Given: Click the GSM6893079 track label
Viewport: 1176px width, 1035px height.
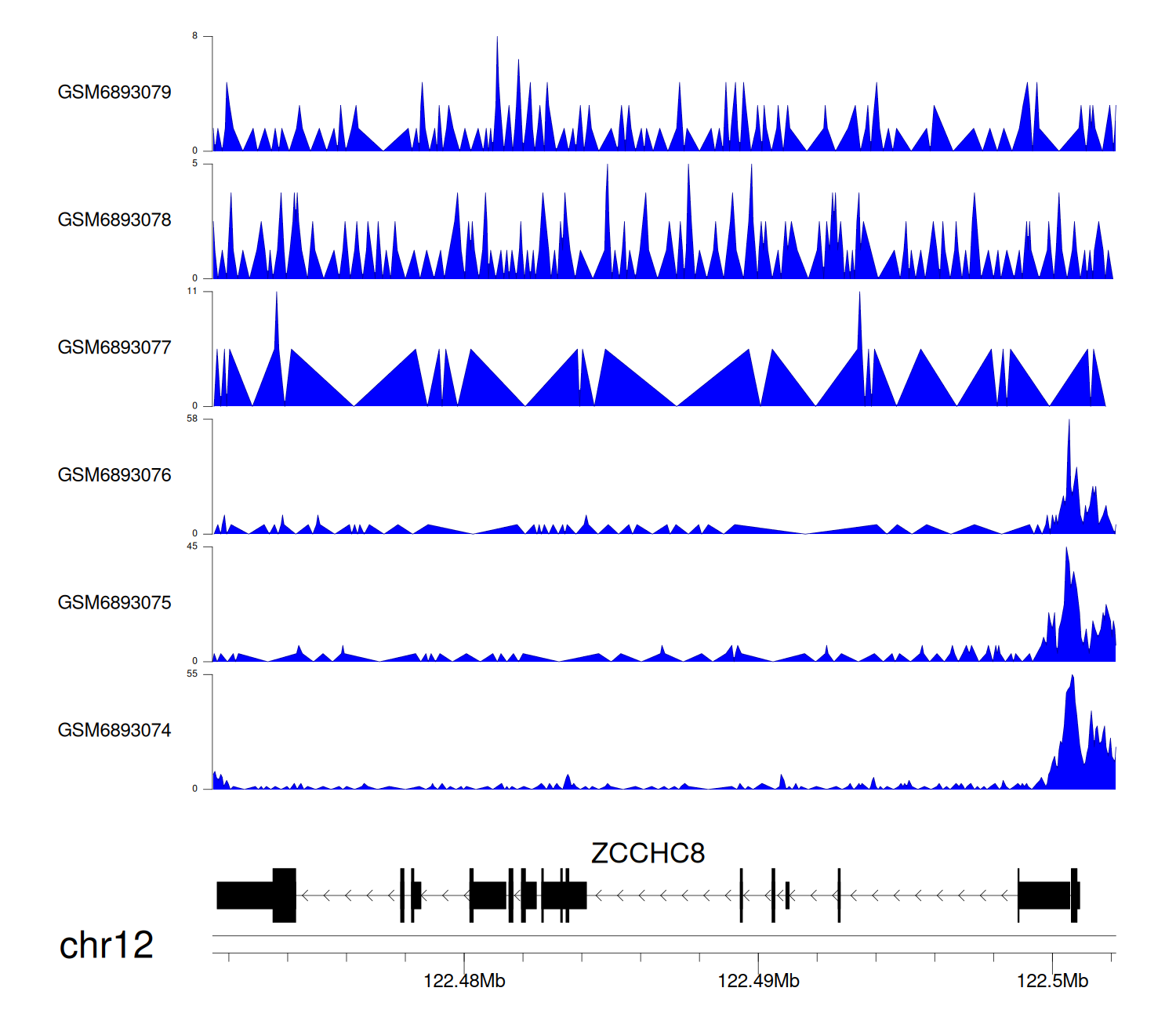Looking at the screenshot, I should click(x=114, y=93).
